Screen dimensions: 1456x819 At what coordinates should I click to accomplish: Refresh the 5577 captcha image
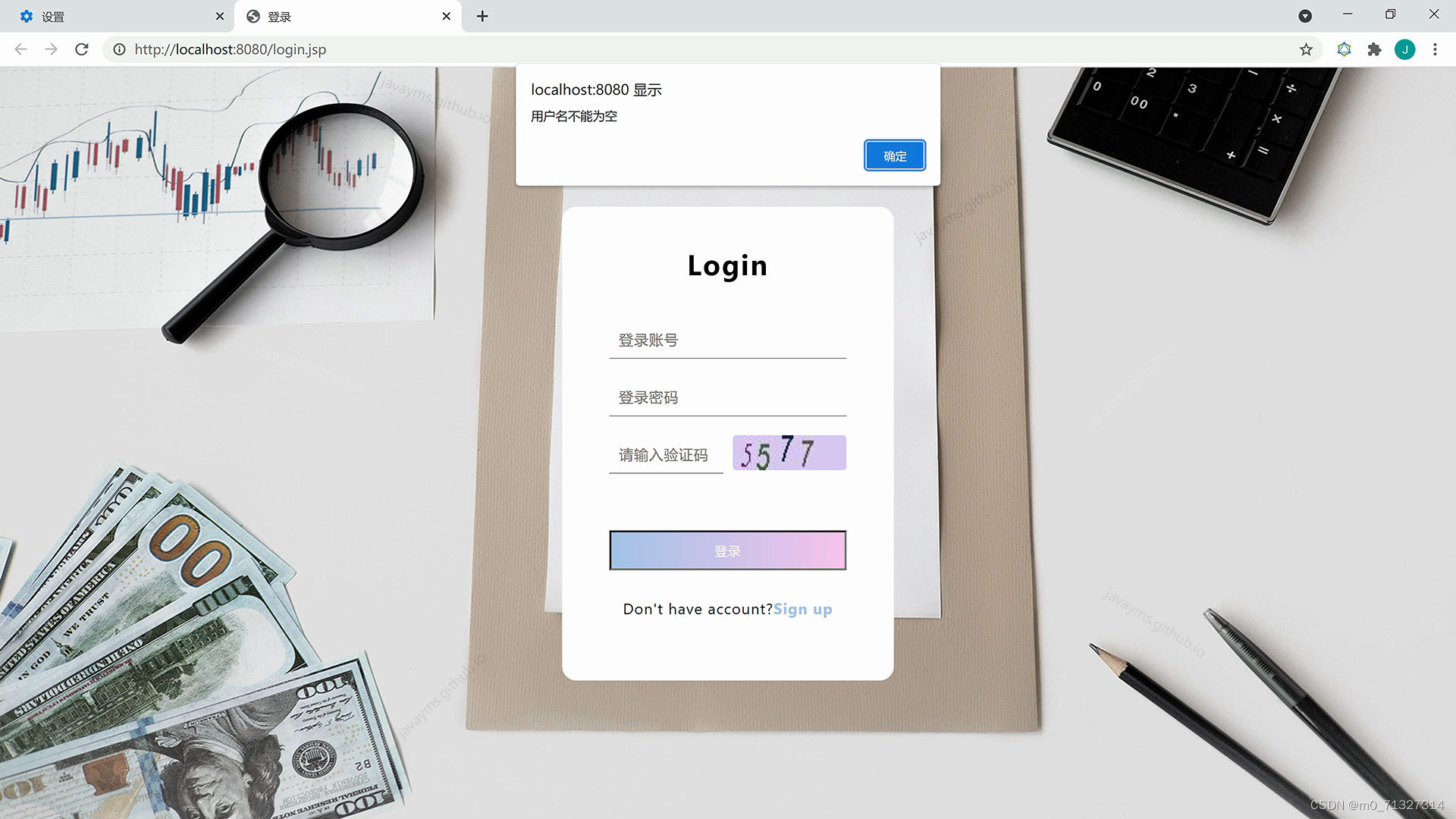[x=789, y=453]
